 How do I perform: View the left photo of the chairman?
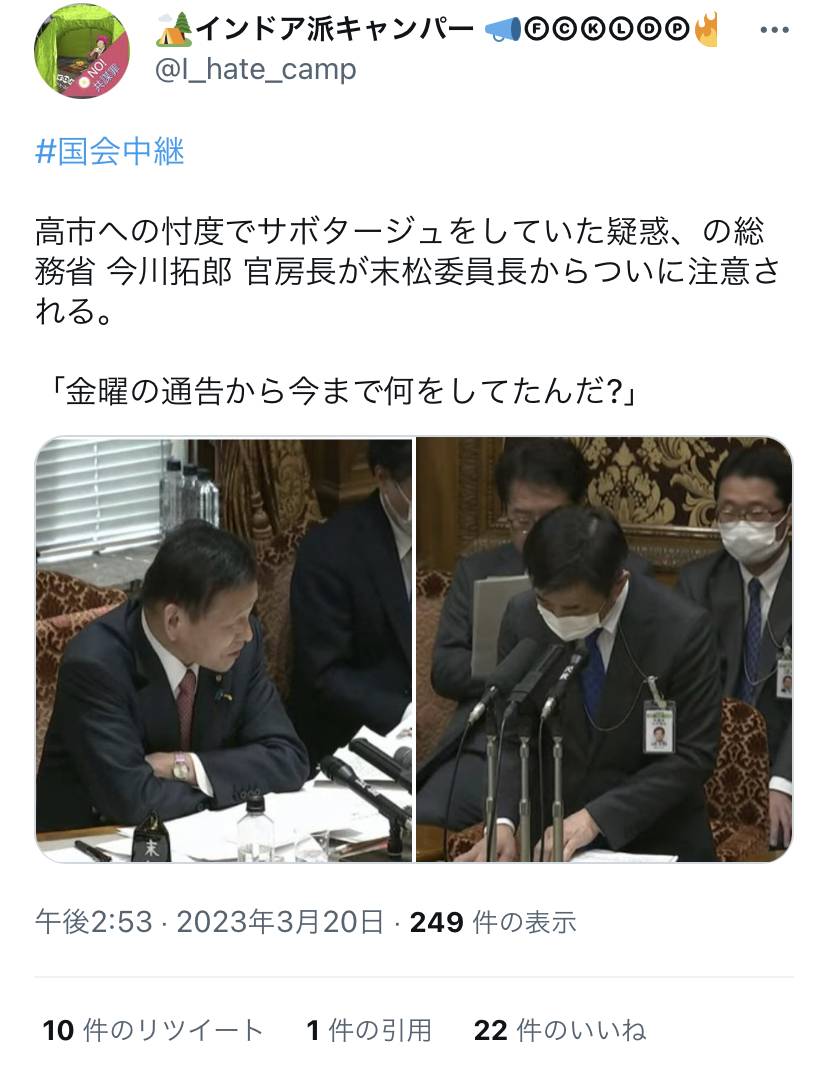click(224, 649)
